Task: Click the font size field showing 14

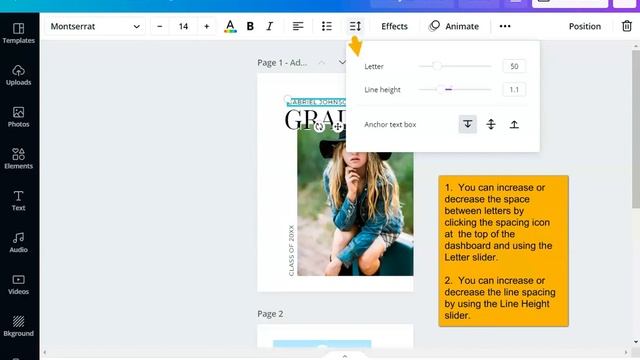Action: pos(183,27)
